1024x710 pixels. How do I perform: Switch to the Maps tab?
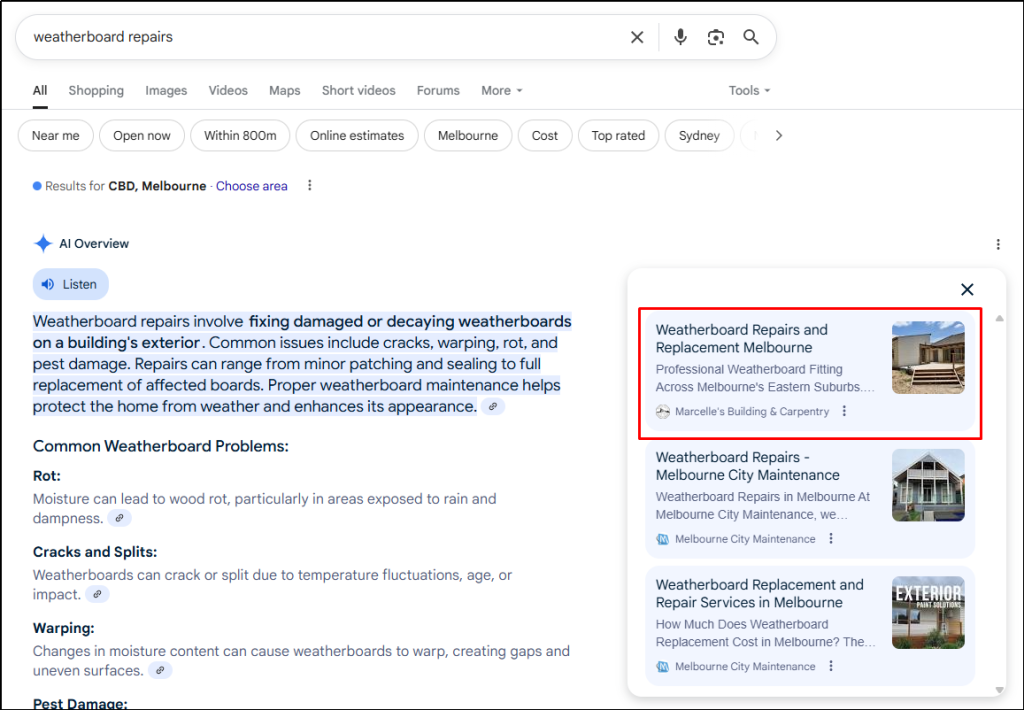click(x=284, y=90)
